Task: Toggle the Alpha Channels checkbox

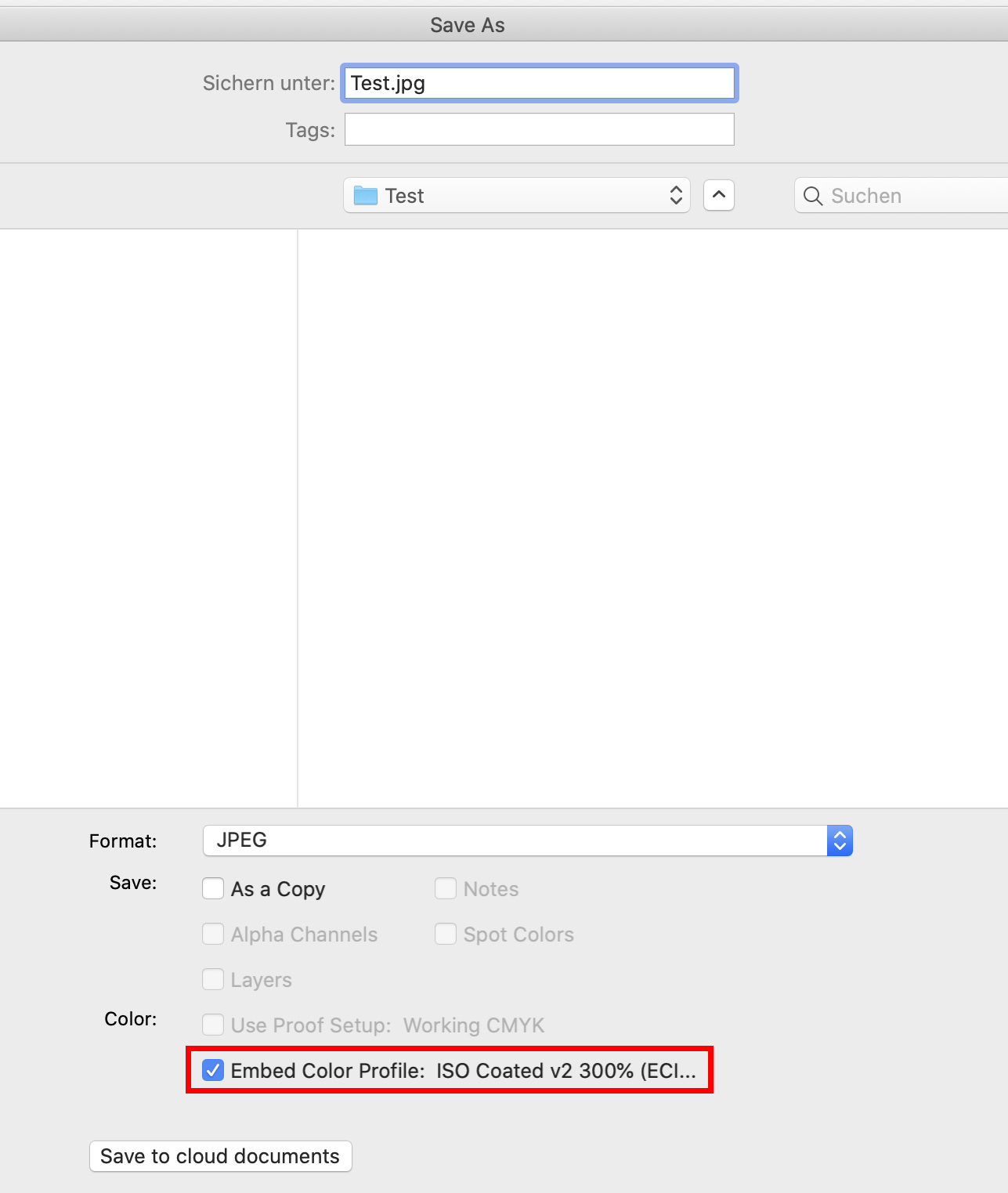Action: [213, 935]
